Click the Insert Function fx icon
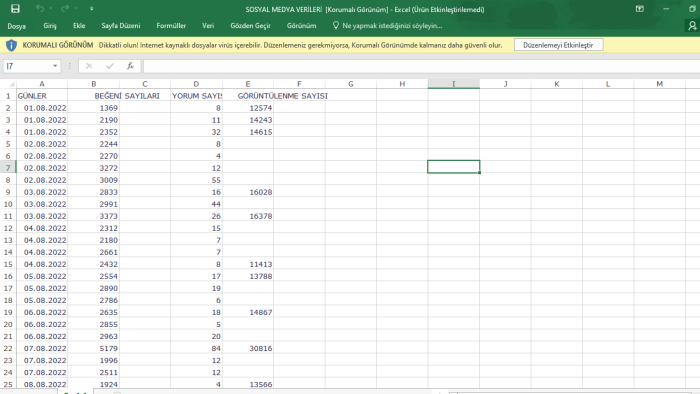Viewport: 700px width, 394px height. (130, 66)
